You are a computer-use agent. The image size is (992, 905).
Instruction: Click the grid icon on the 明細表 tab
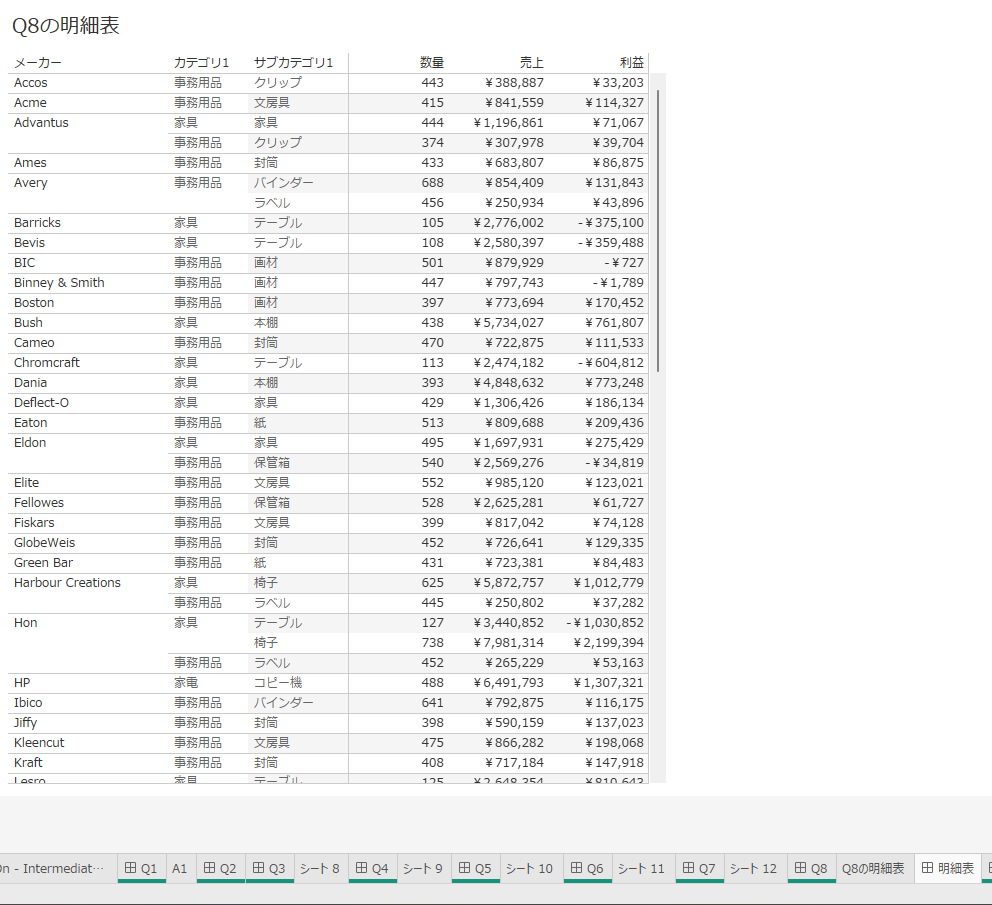click(x=929, y=868)
